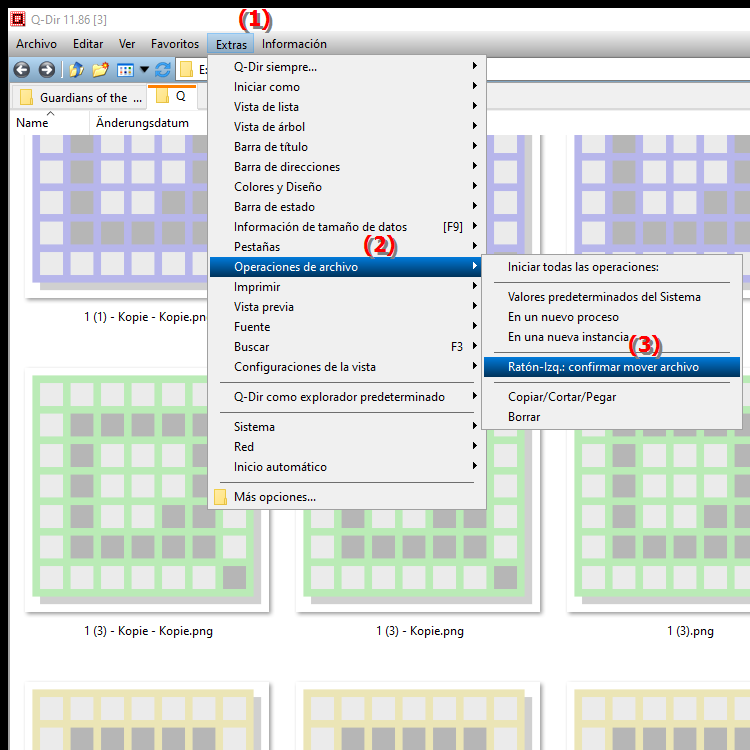
Task: Open view mode dropdown arrow in toolbar
Action: tap(144, 70)
